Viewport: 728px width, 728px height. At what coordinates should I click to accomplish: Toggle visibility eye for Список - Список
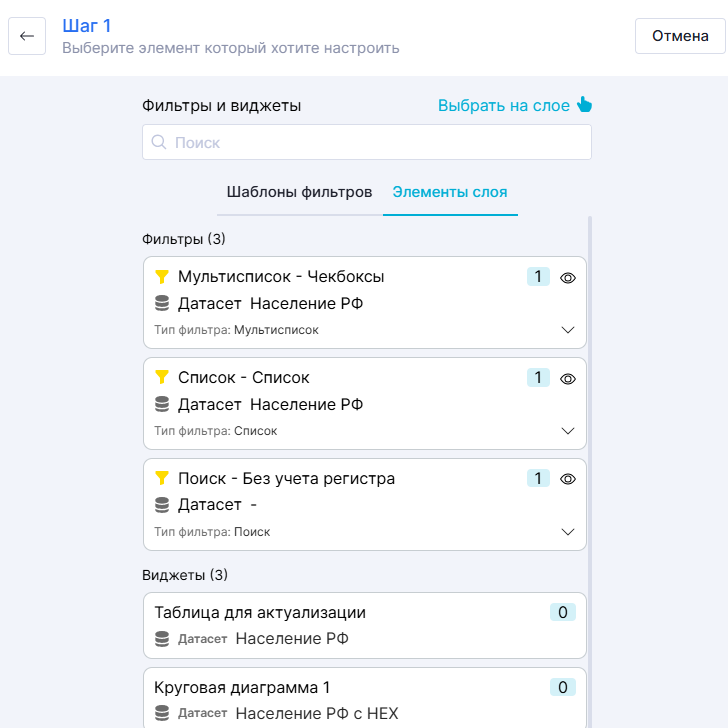click(x=568, y=379)
